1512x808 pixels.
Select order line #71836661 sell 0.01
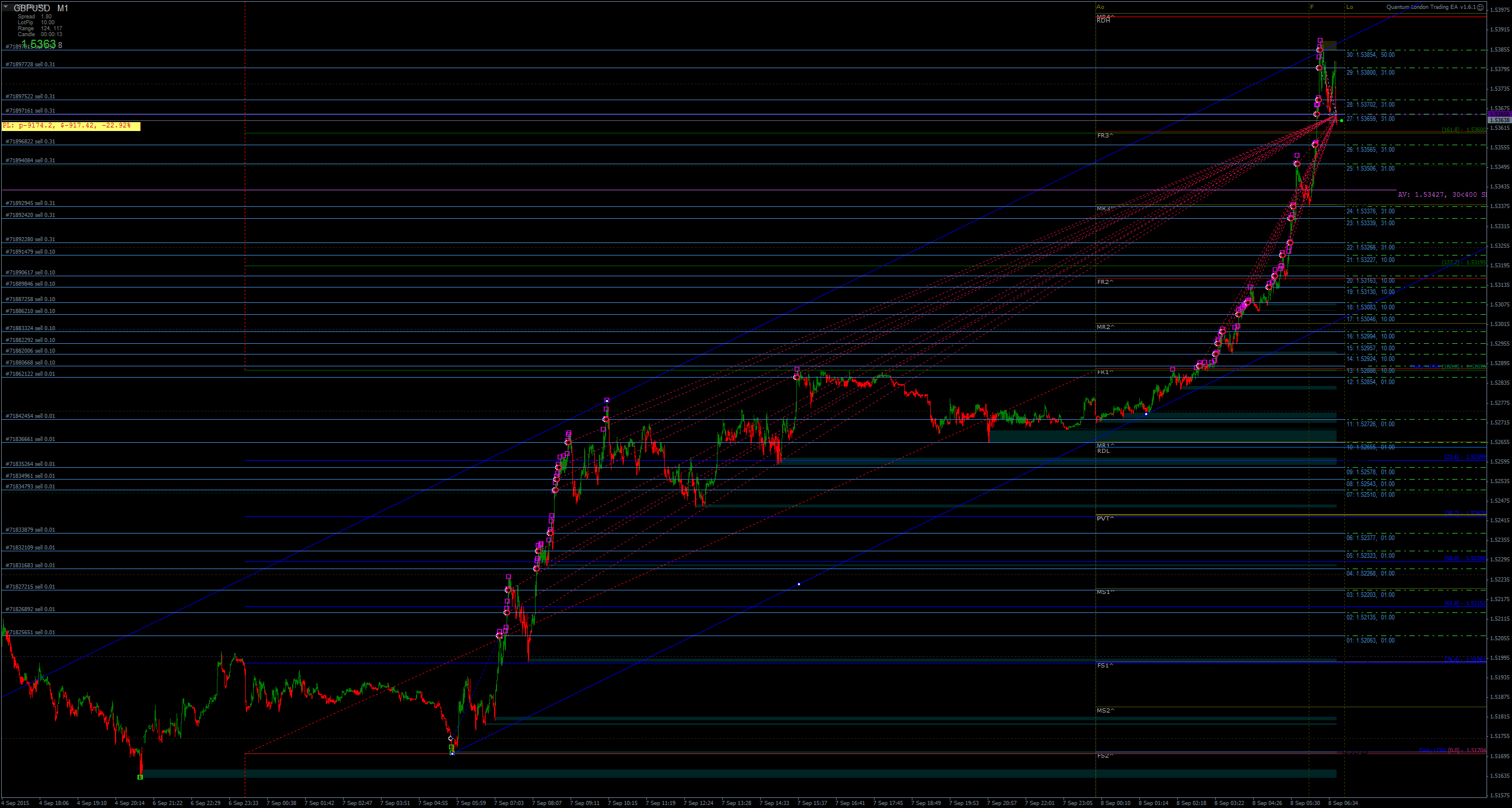tap(30, 439)
